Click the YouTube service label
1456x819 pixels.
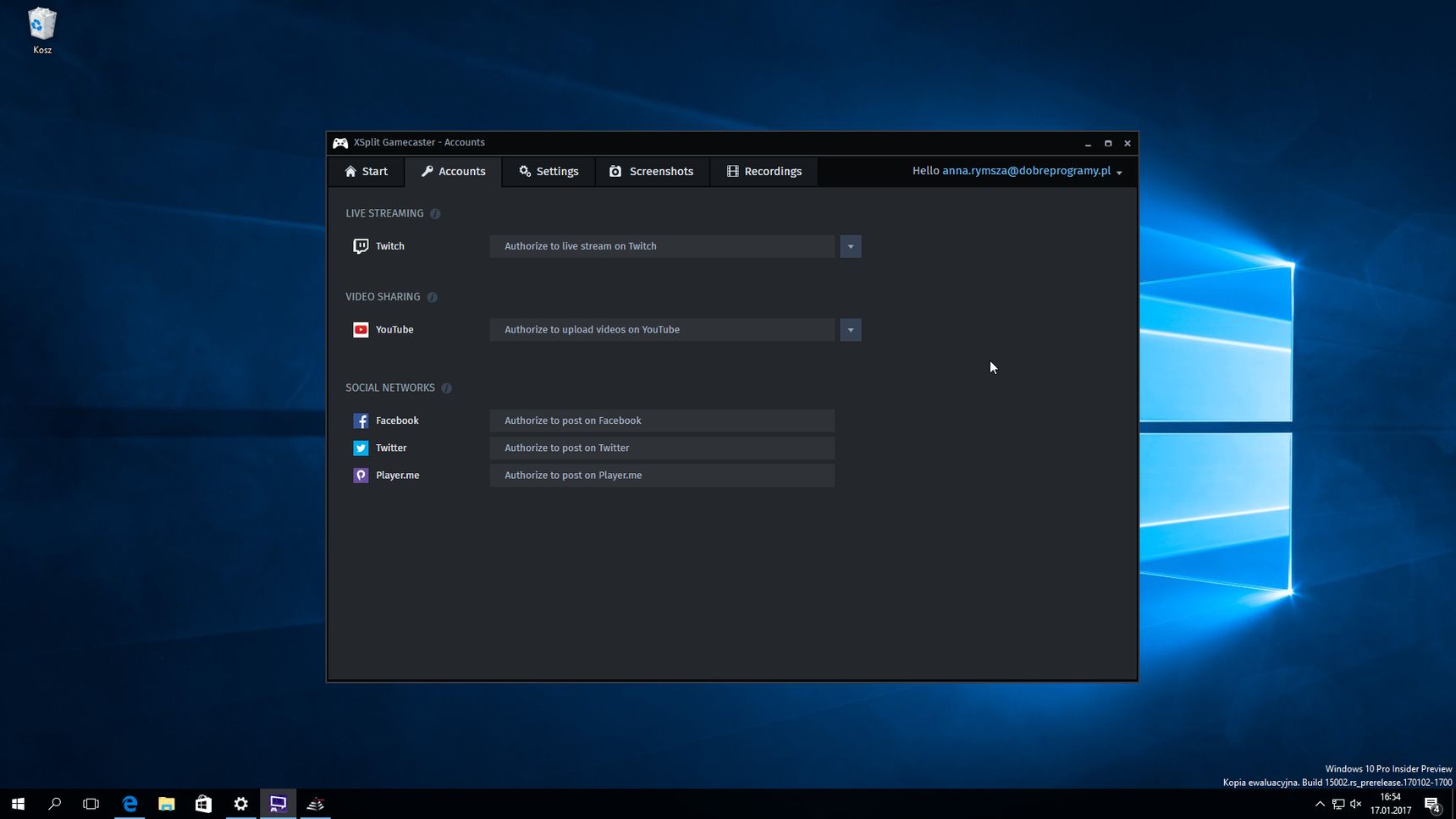click(x=394, y=330)
